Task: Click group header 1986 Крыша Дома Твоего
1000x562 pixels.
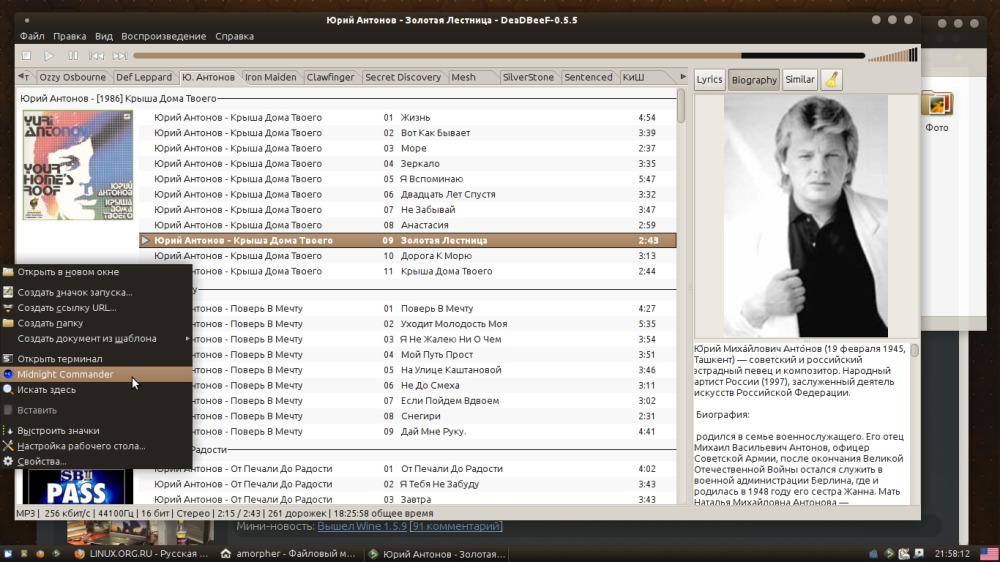Action: point(118,98)
